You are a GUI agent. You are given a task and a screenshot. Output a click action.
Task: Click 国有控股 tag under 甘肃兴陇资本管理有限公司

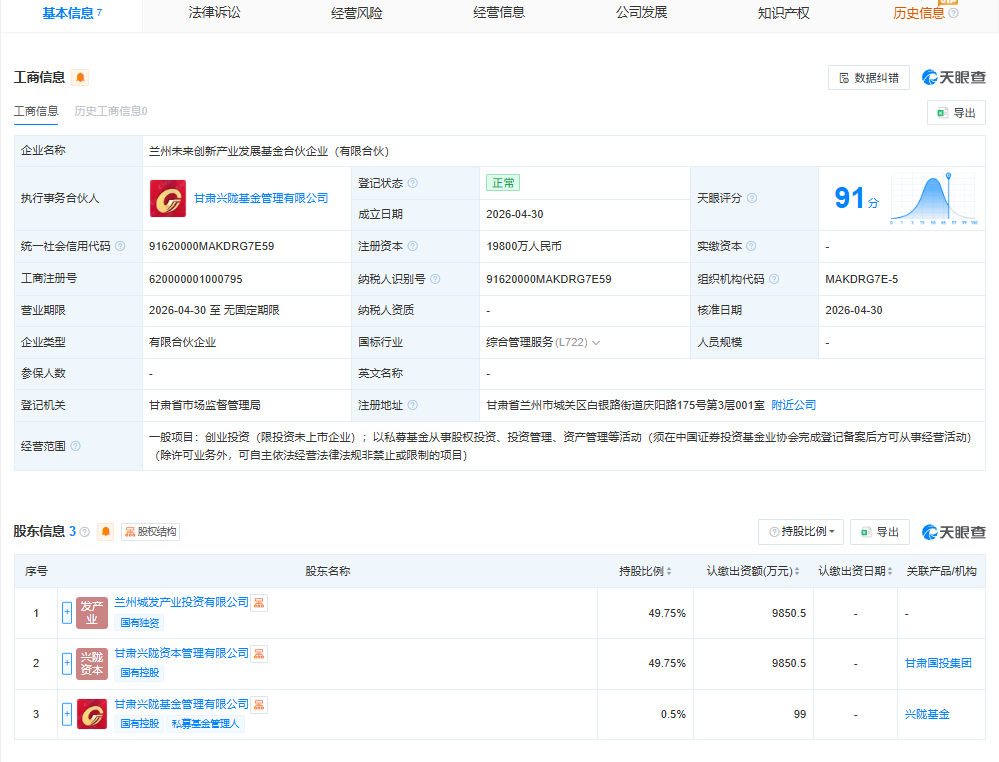pyautogui.click(x=140, y=673)
